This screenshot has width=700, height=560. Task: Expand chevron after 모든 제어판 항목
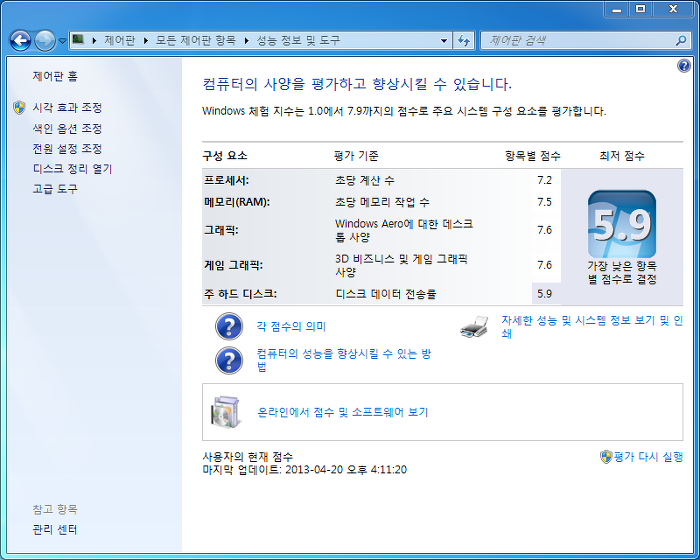[246, 41]
